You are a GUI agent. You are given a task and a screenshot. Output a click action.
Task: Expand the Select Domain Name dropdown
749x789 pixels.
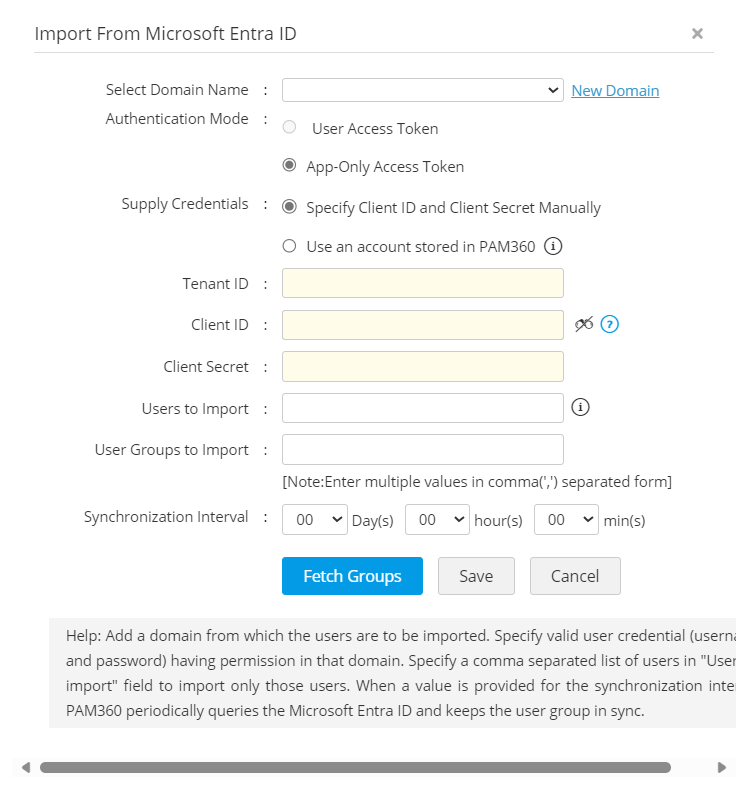pos(423,90)
